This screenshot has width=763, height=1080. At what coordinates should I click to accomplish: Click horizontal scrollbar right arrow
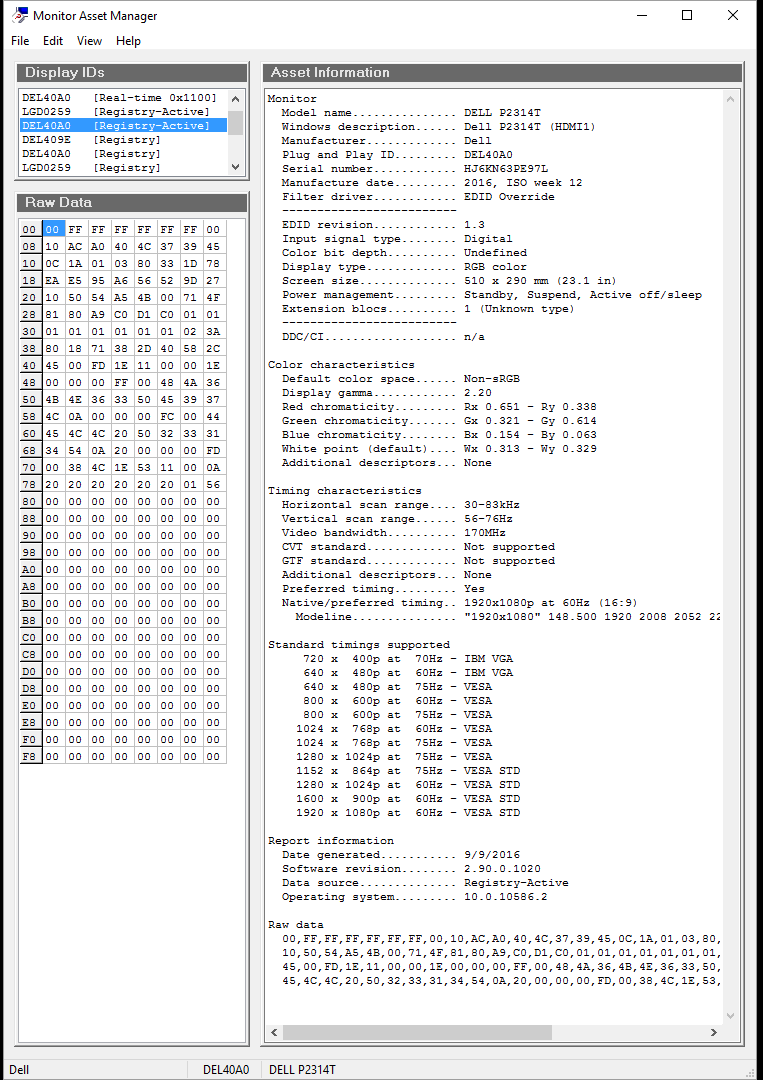(713, 1032)
